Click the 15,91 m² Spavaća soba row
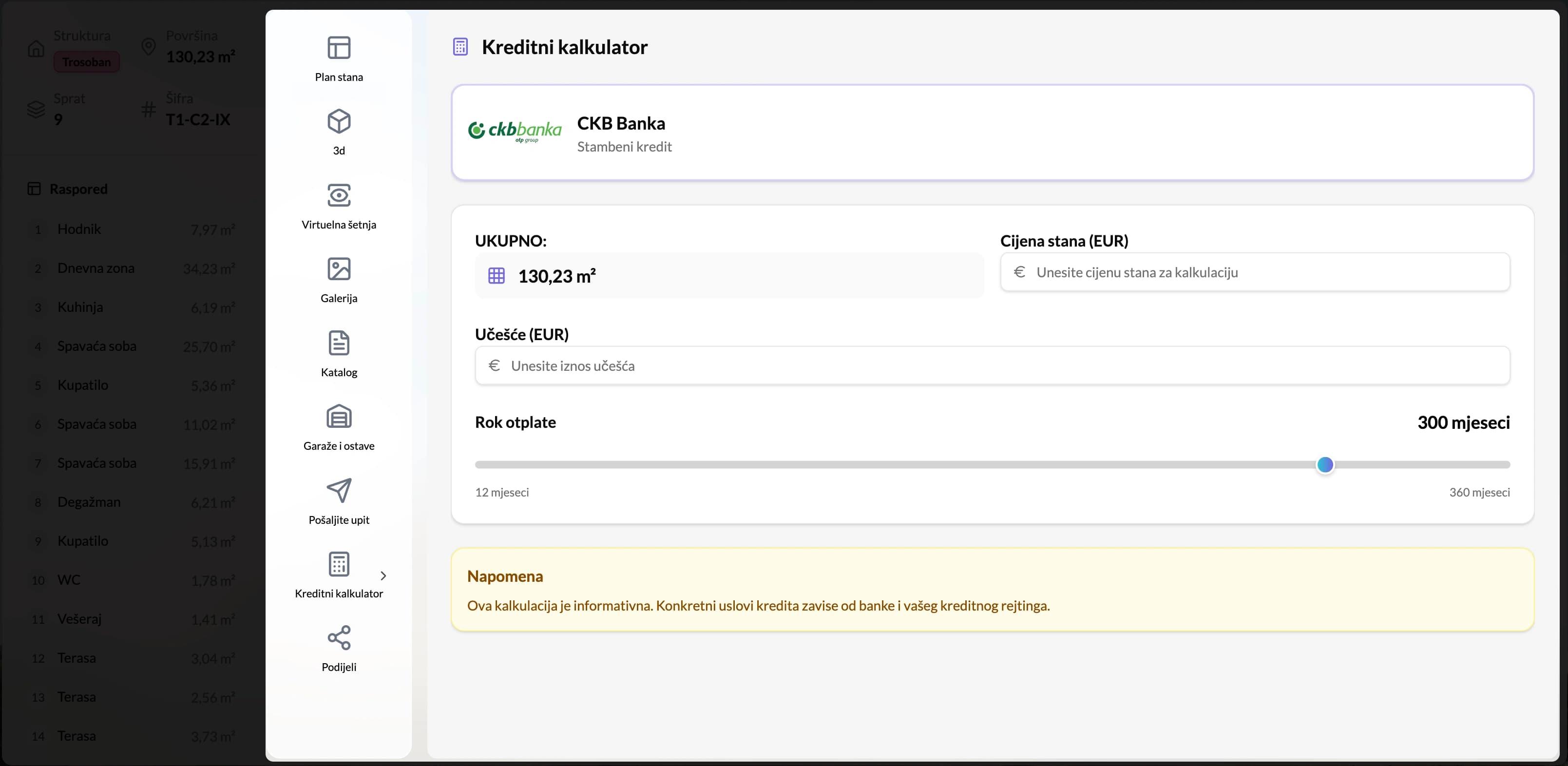This screenshot has height=766, width=1568. [132, 463]
